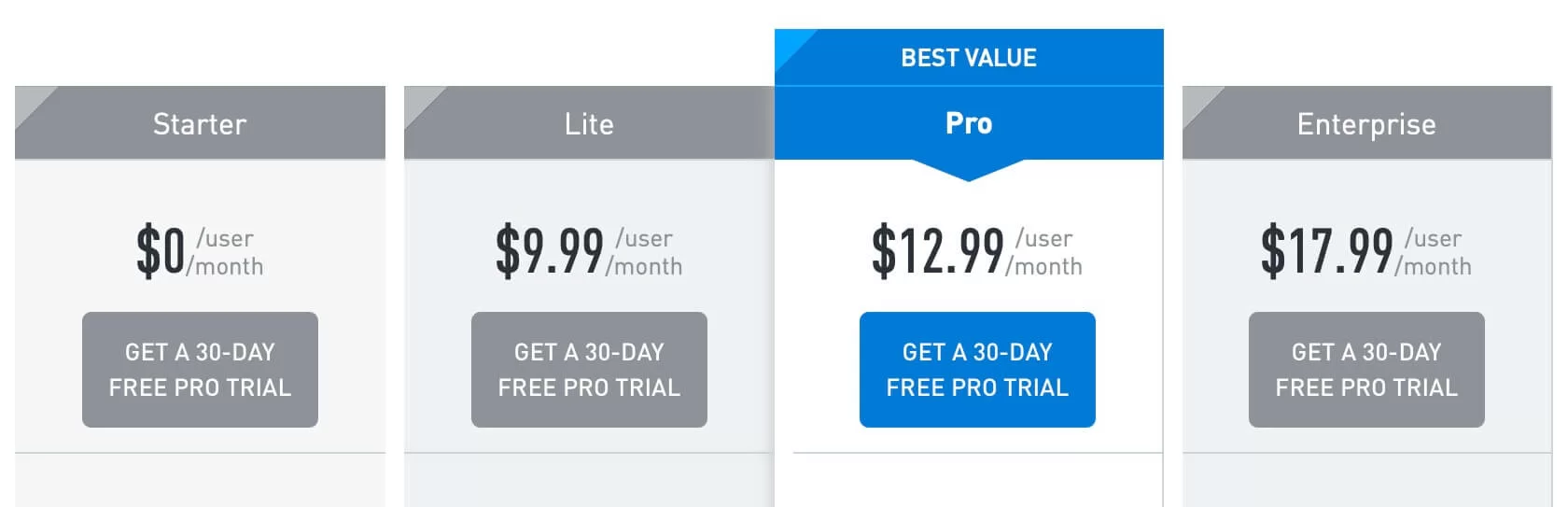The width and height of the screenshot is (1568, 507).
Task: Select the $9.99 Lite price
Action: point(549,251)
